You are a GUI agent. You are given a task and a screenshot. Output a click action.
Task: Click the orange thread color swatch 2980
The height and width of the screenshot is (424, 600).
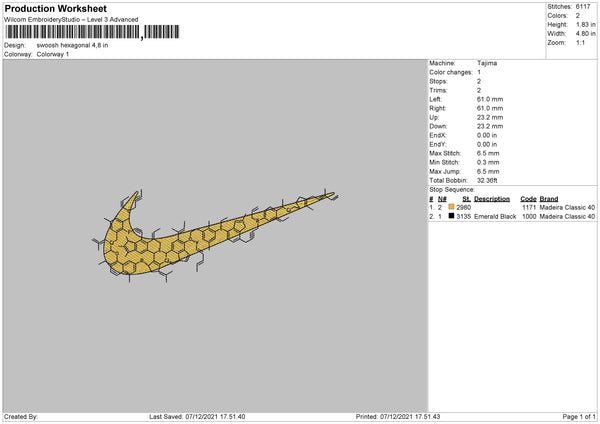pyautogui.click(x=452, y=207)
